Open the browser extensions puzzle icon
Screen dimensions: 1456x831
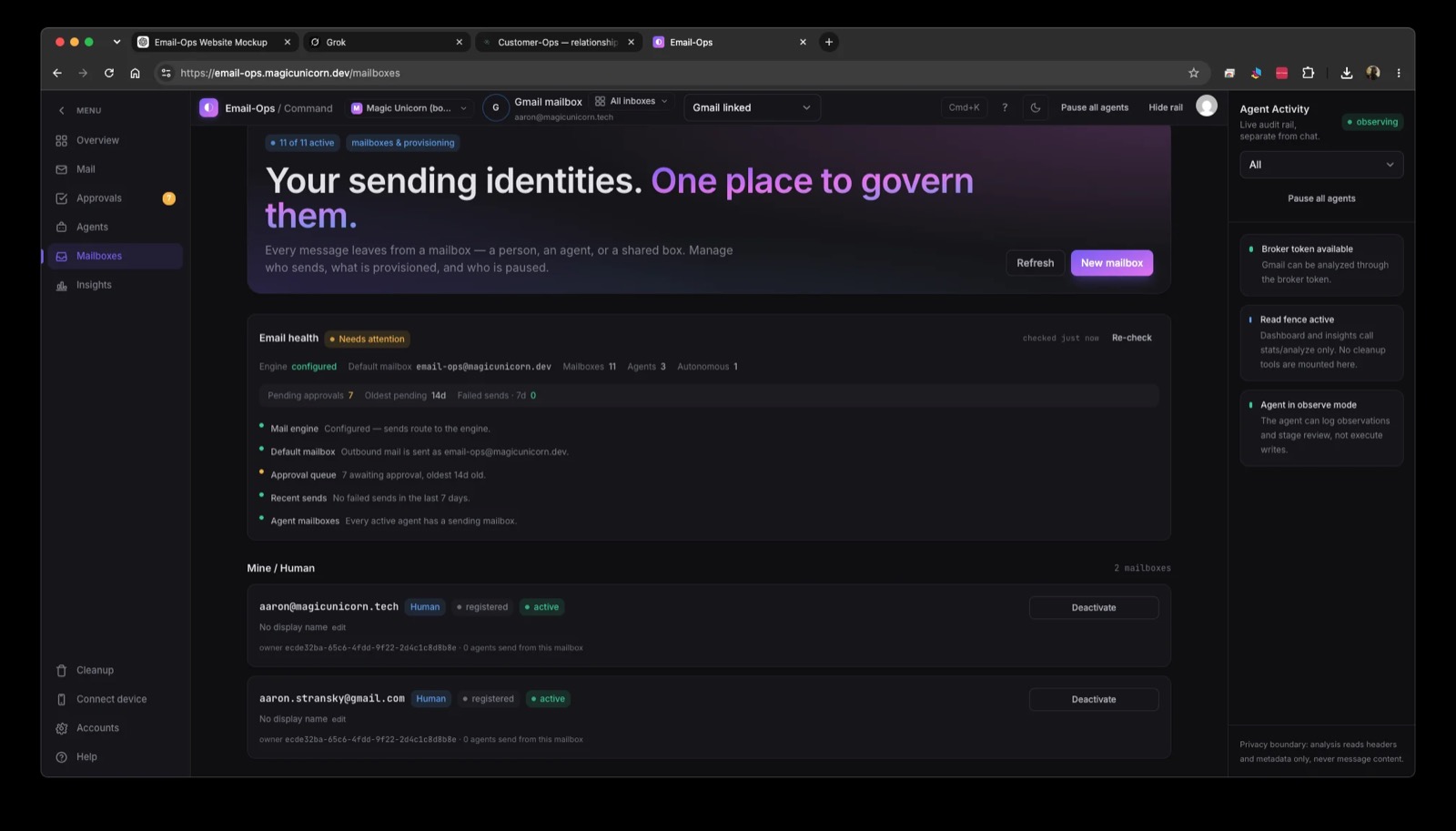tap(1309, 73)
